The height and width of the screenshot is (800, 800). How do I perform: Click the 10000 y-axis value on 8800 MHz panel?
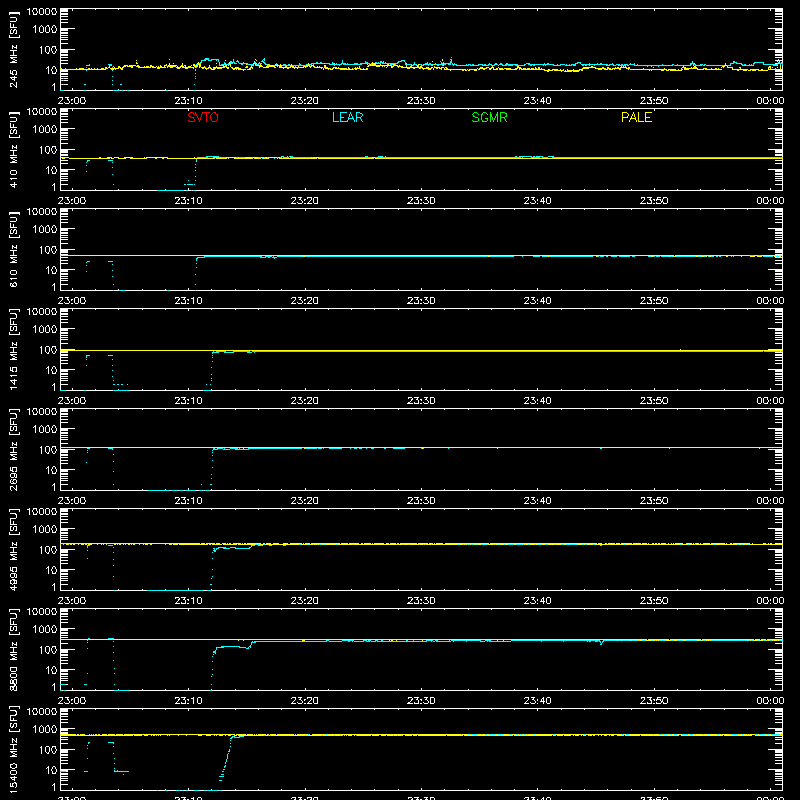tap(42, 612)
